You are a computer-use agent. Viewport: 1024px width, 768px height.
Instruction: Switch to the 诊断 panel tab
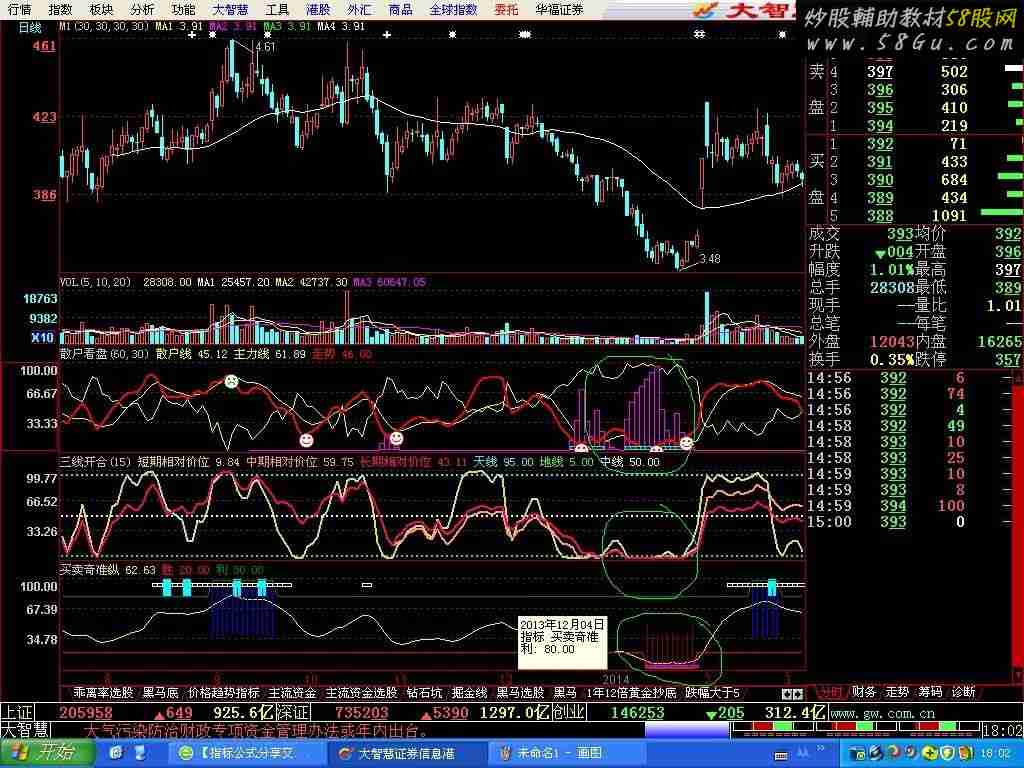pyautogui.click(x=963, y=692)
